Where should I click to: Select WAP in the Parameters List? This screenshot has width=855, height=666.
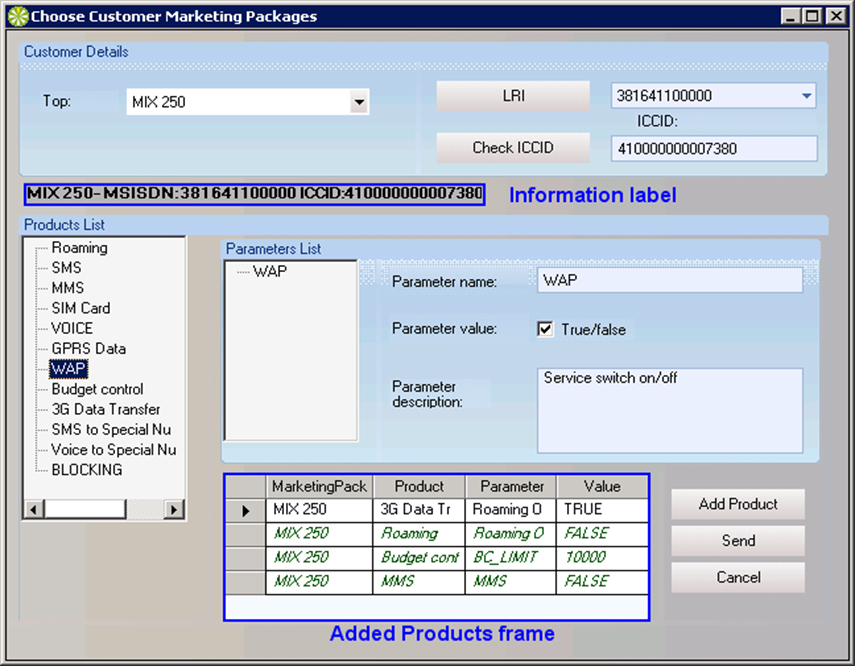[x=269, y=271]
